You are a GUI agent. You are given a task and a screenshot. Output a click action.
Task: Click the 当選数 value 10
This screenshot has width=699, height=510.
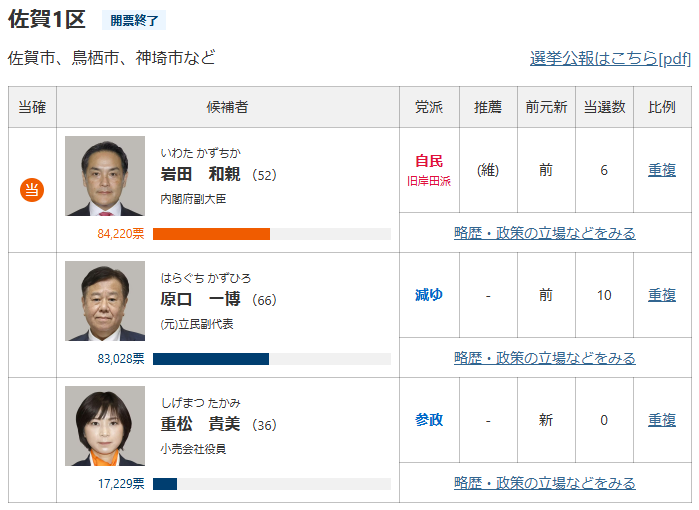click(604, 295)
